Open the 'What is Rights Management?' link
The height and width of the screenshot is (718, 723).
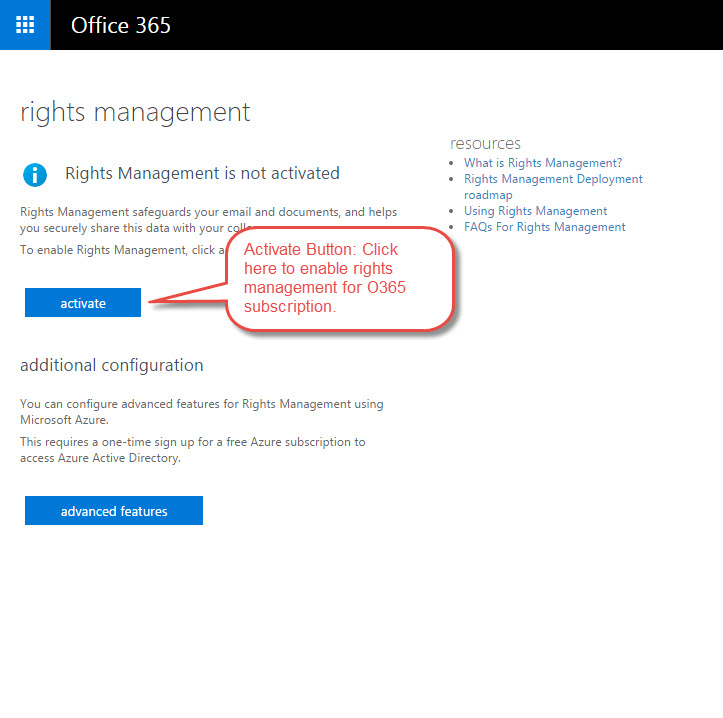(543, 163)
